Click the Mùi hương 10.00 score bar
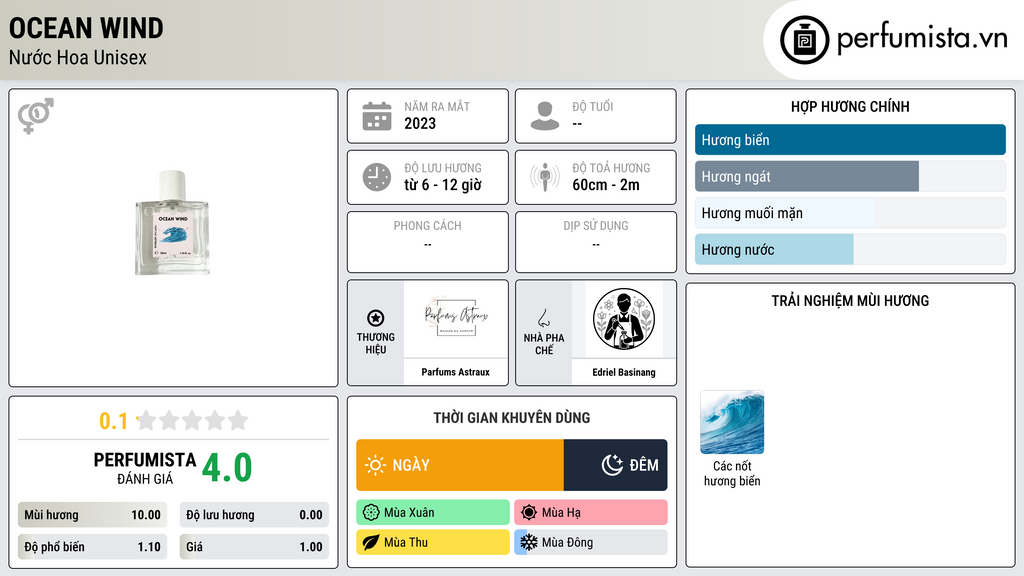 92,515
